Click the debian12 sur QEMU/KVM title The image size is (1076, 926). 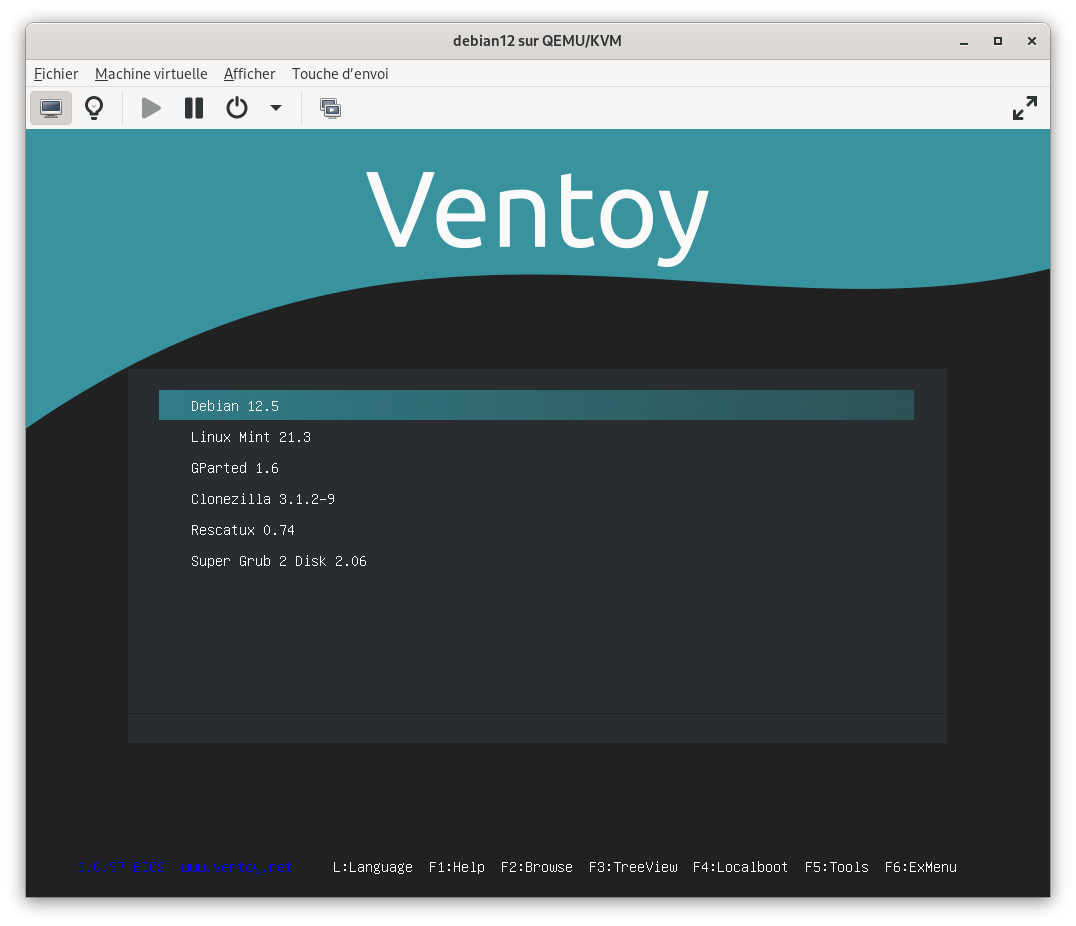pyautogui.click(x=537, y=40)
